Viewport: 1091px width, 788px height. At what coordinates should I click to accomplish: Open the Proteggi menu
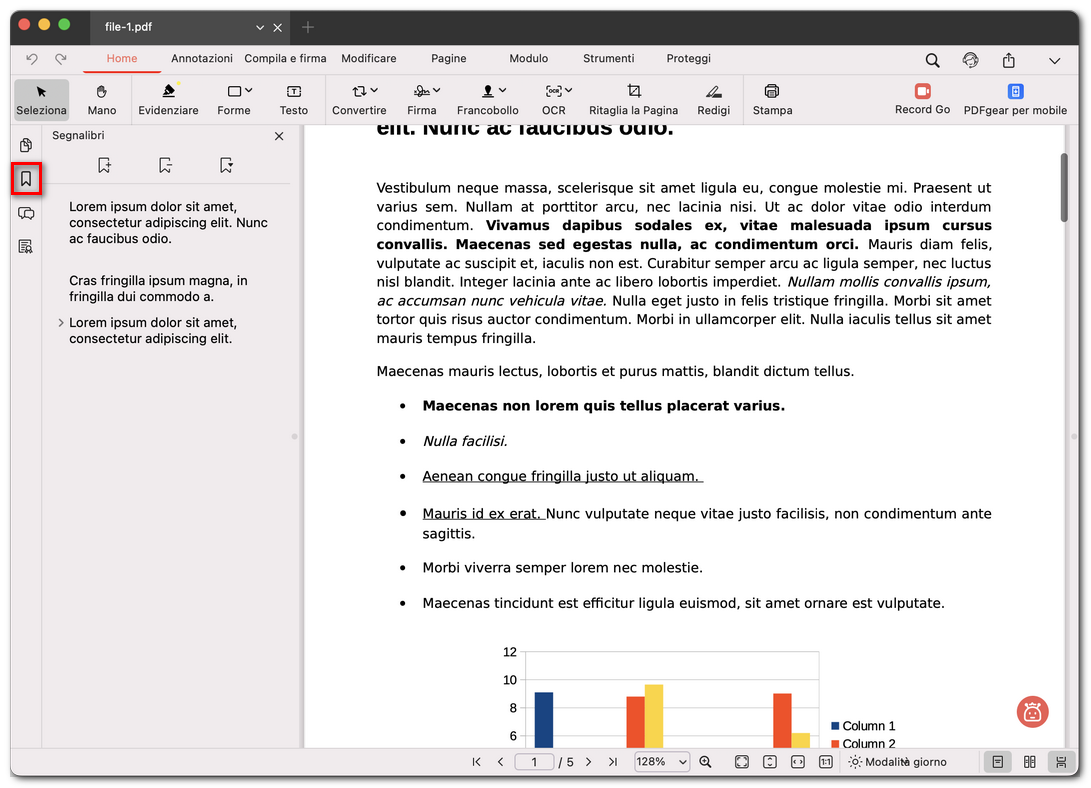(x=688, y=58)
